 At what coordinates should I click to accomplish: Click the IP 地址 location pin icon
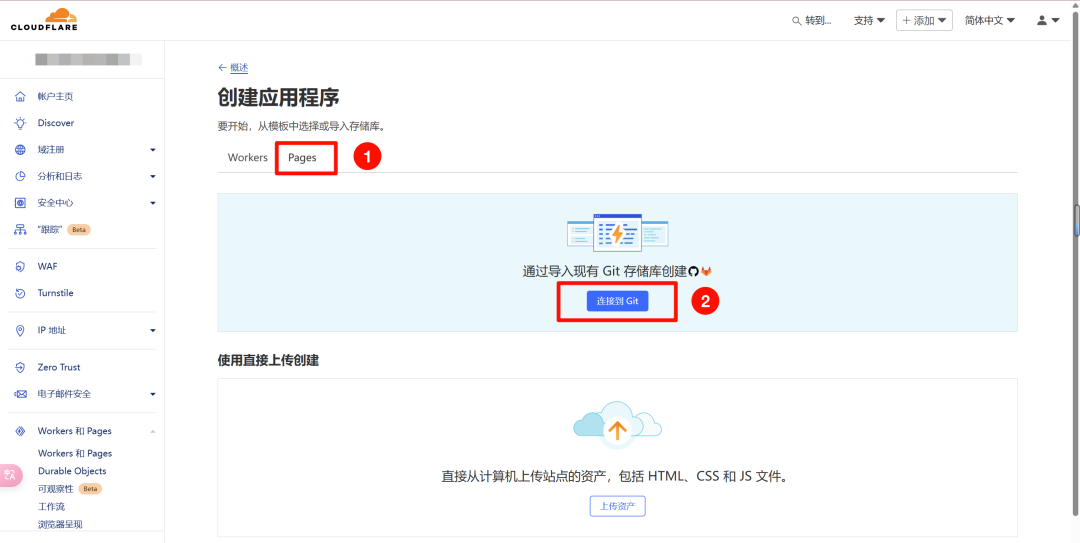click(21, 331)
